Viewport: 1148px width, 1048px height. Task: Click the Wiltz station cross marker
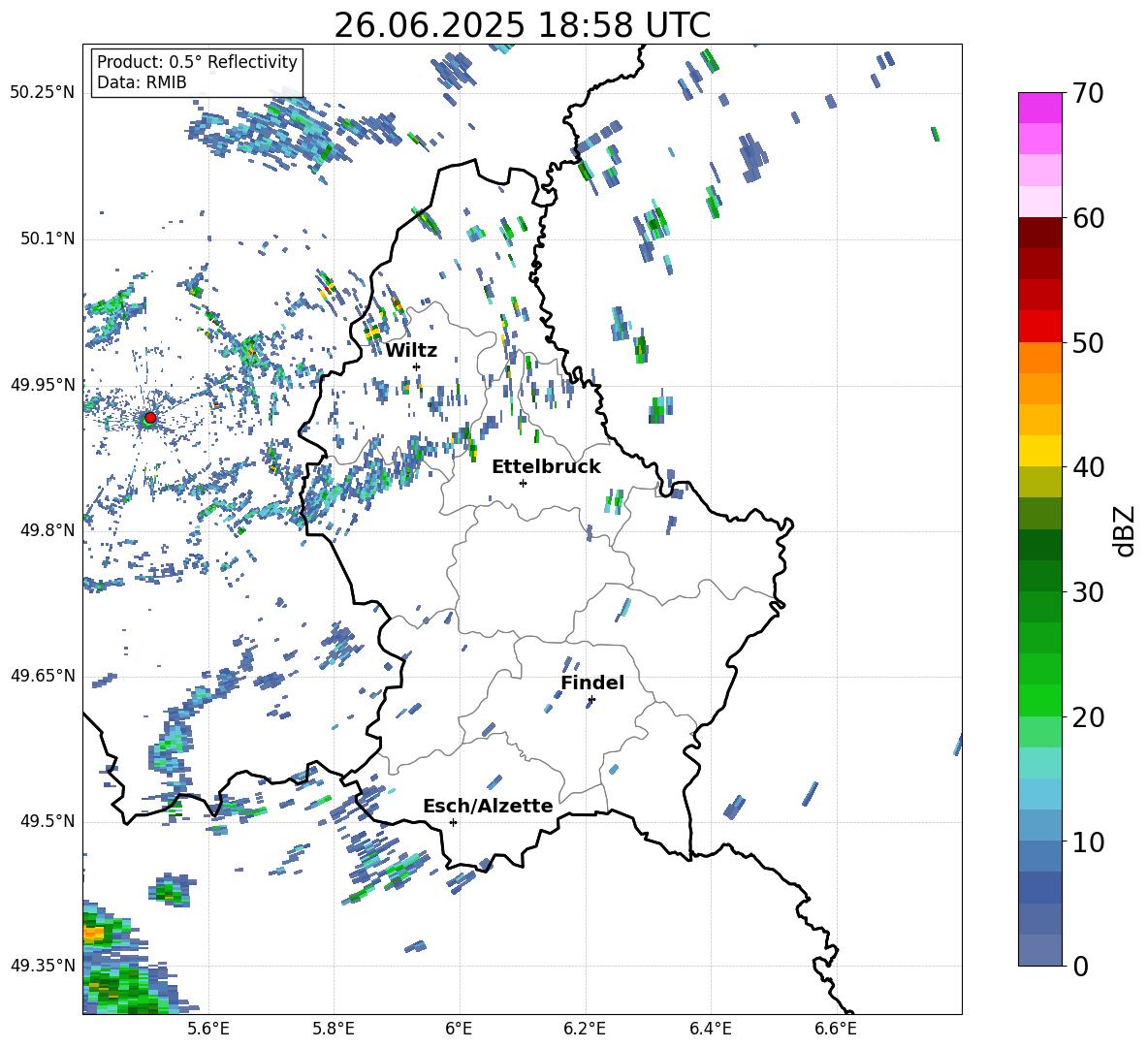coord(417,366)
